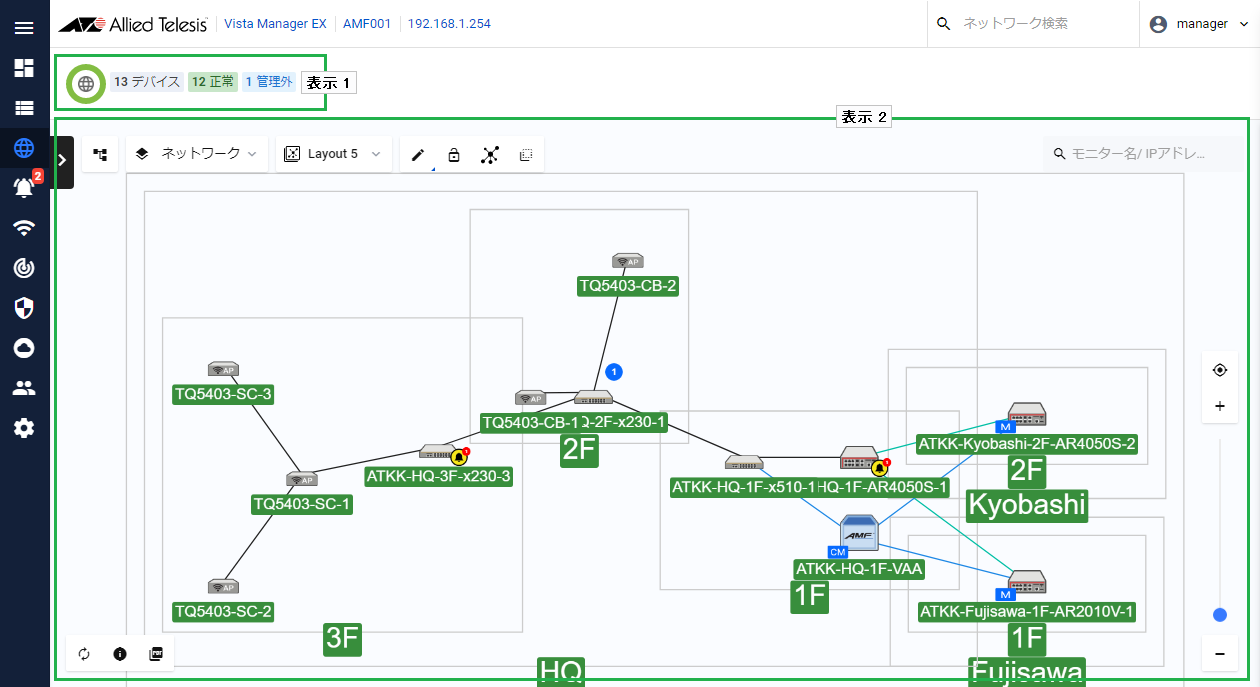Image resolution: width=1260 pixels, height=687 pixels.
Task: Click the topology nodes icon in toolbar
Action: click(x=489, y=155)
